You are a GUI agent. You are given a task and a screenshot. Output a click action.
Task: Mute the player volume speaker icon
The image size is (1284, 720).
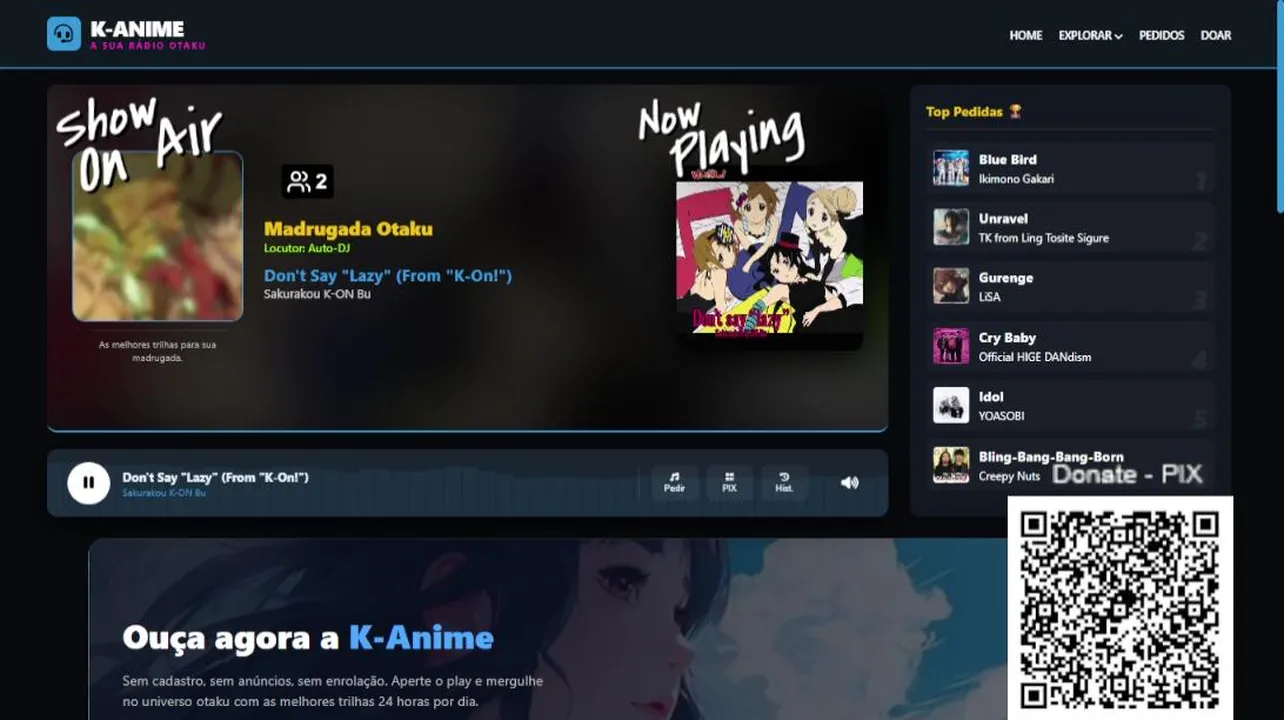849,483
